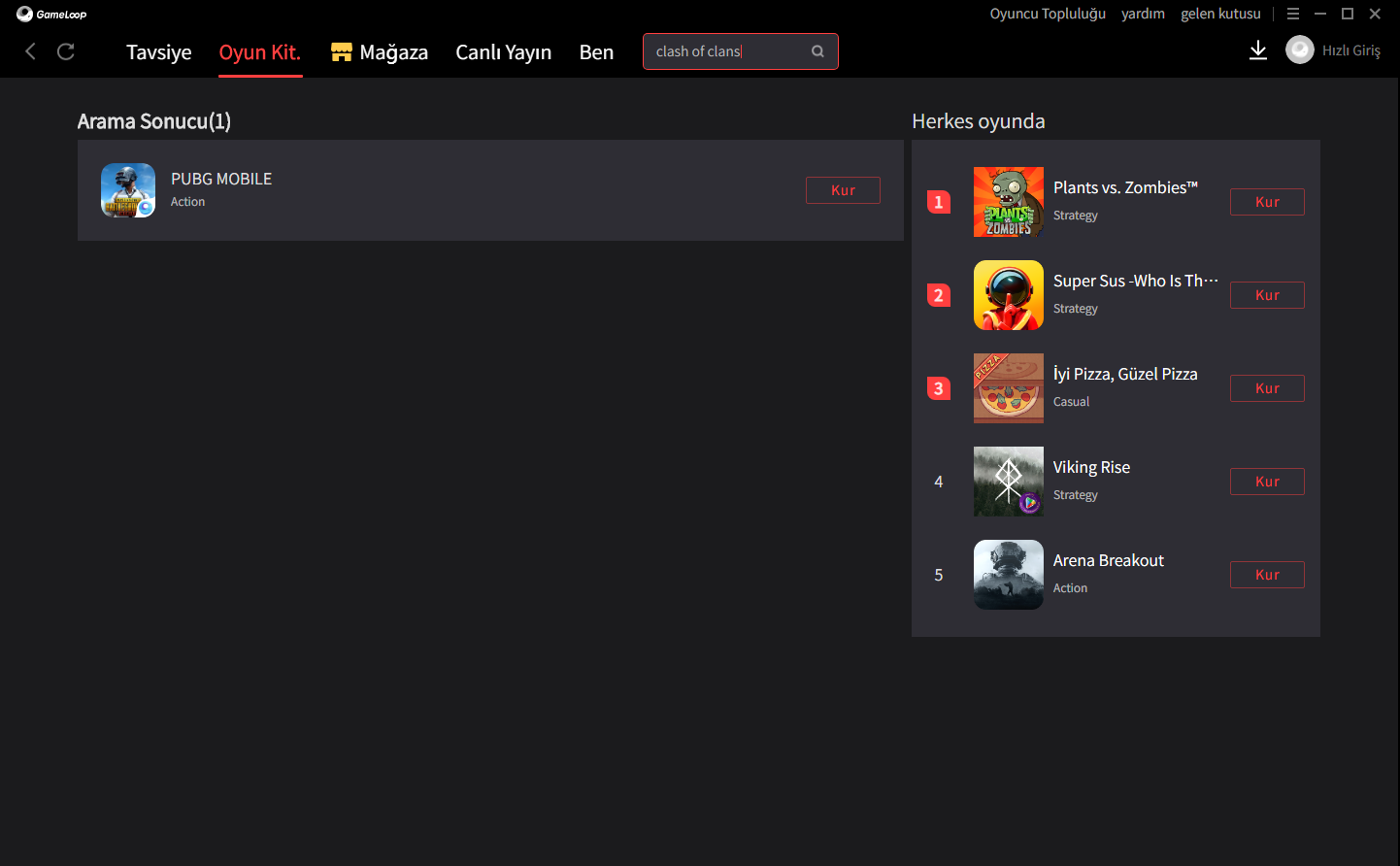1400x866 pixels.
Task: Go back with the back arrow
Action: pos(31,51)
